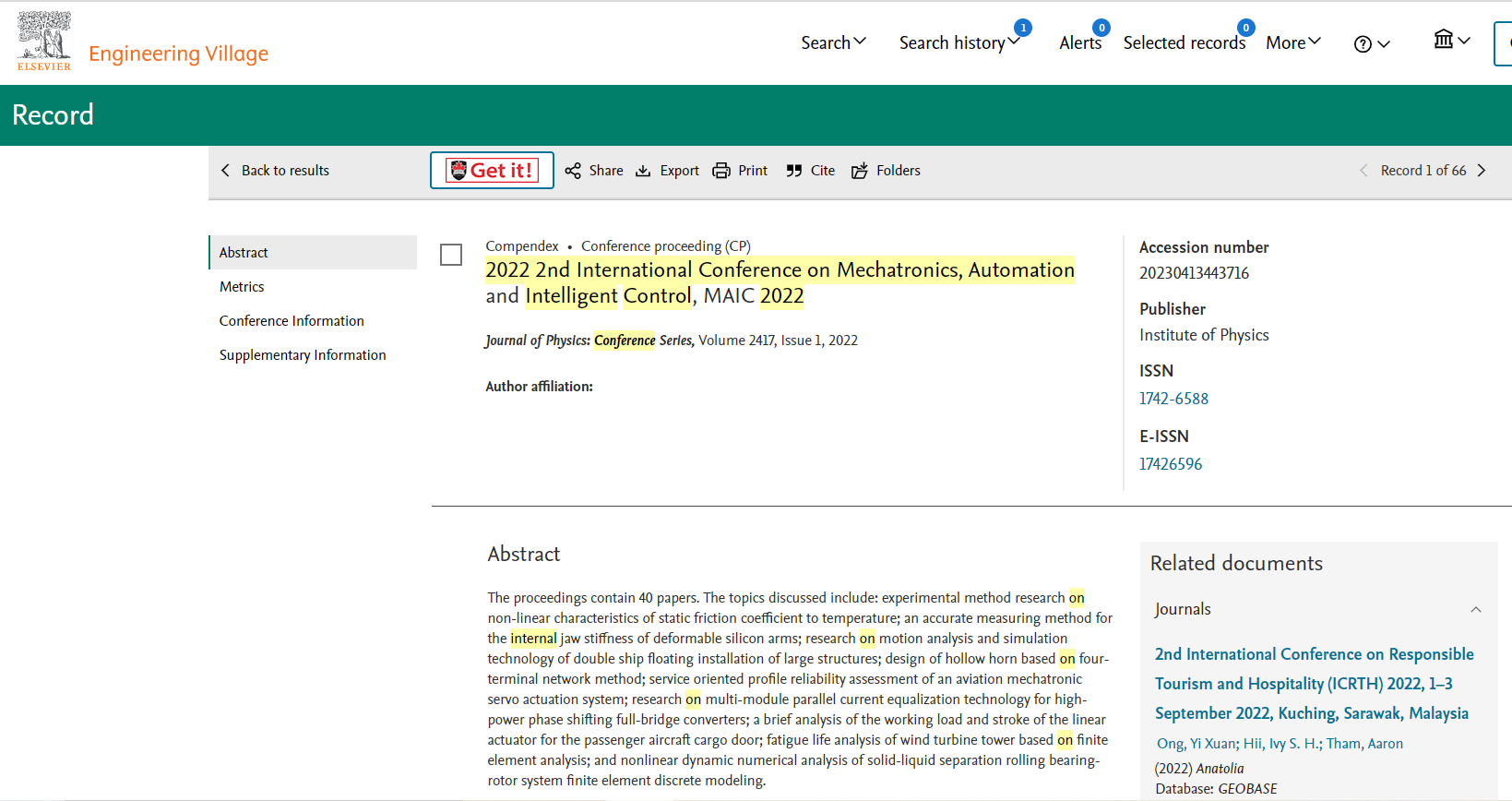Share this record
Image resolution: width=1512 pixels, height=801 pixels.
click(x=605, y=171)
